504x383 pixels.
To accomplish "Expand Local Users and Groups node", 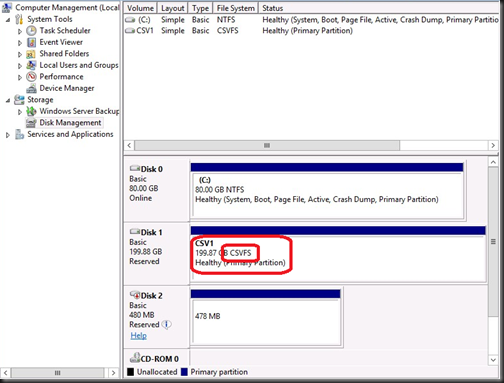I will point(20,66).
